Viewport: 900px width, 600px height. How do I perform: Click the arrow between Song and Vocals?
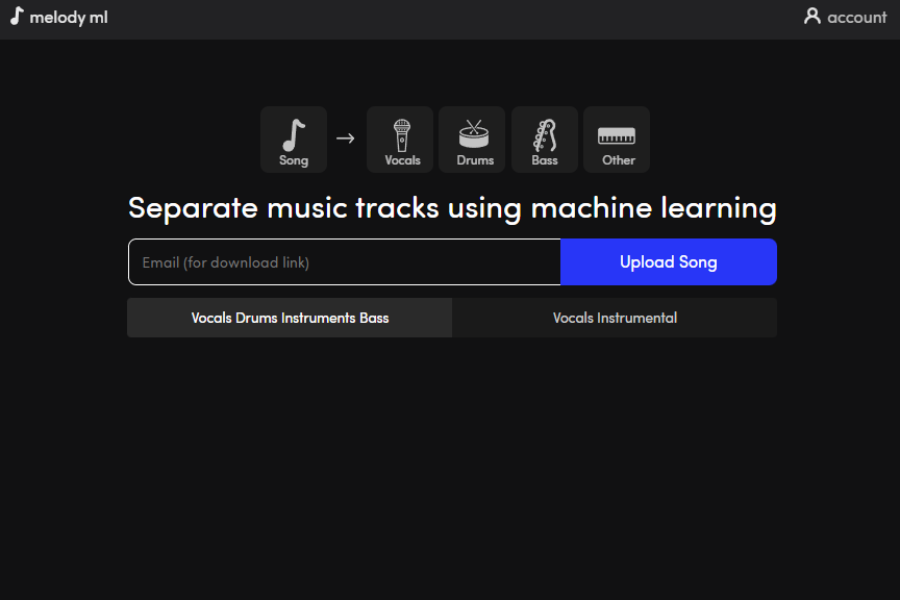point(345,139)
